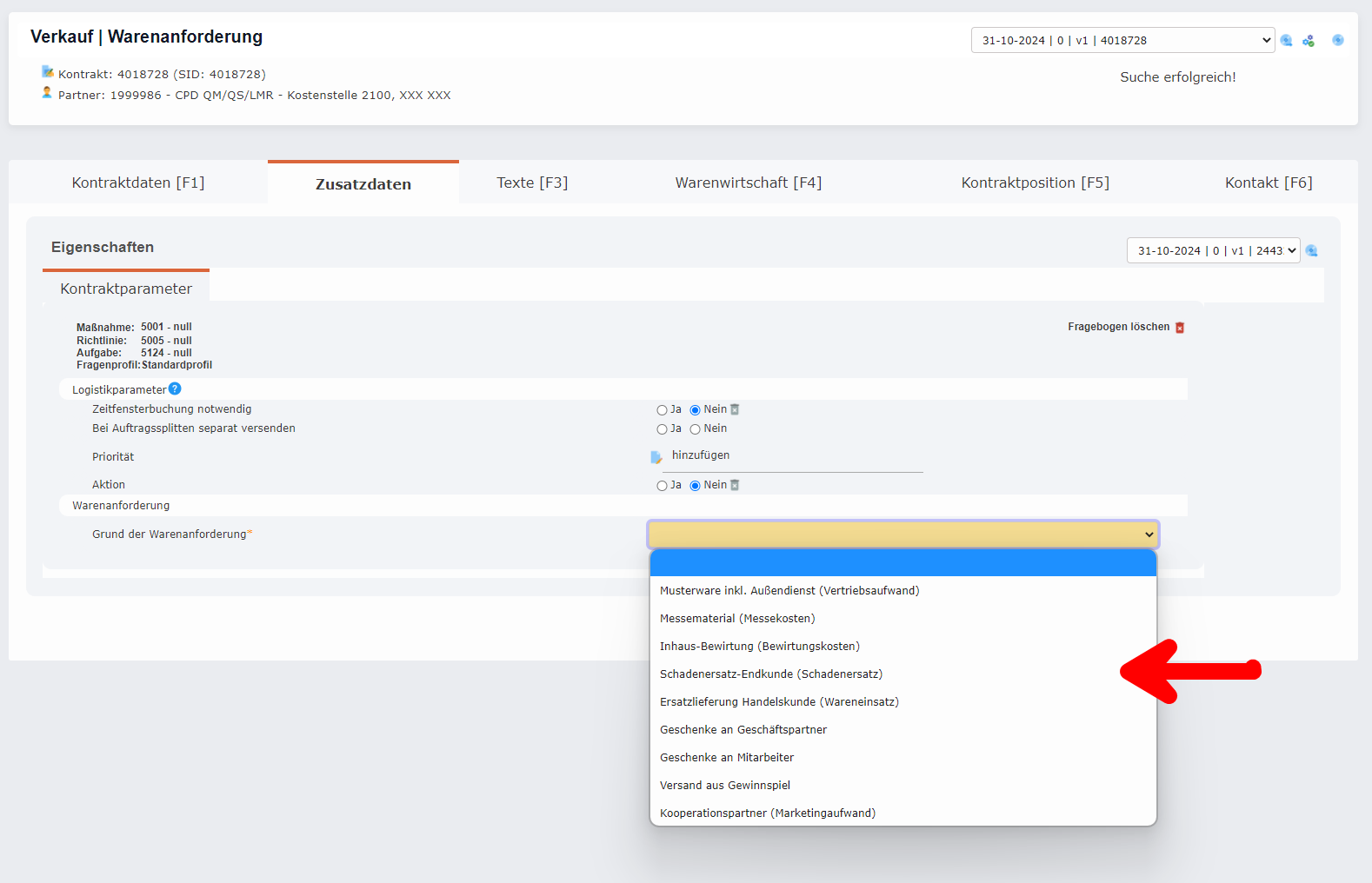
Task: Open the Logistikparameter help question mark
Action: click(x=175, y=389)
